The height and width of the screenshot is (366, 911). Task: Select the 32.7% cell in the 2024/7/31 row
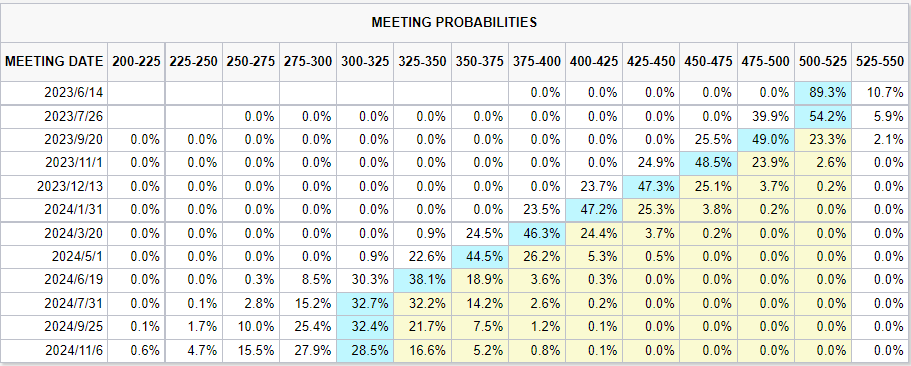pyautogui.click(x=366, y=303)
